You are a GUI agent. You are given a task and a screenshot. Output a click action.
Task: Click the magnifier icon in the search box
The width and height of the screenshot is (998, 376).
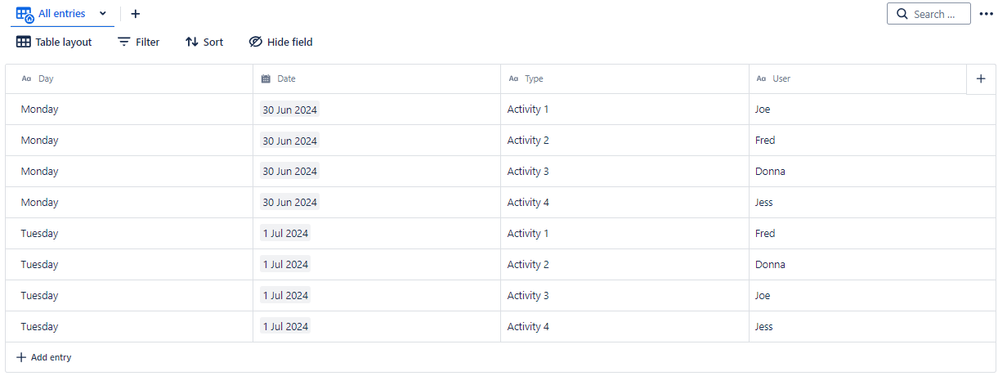[902, 14]
